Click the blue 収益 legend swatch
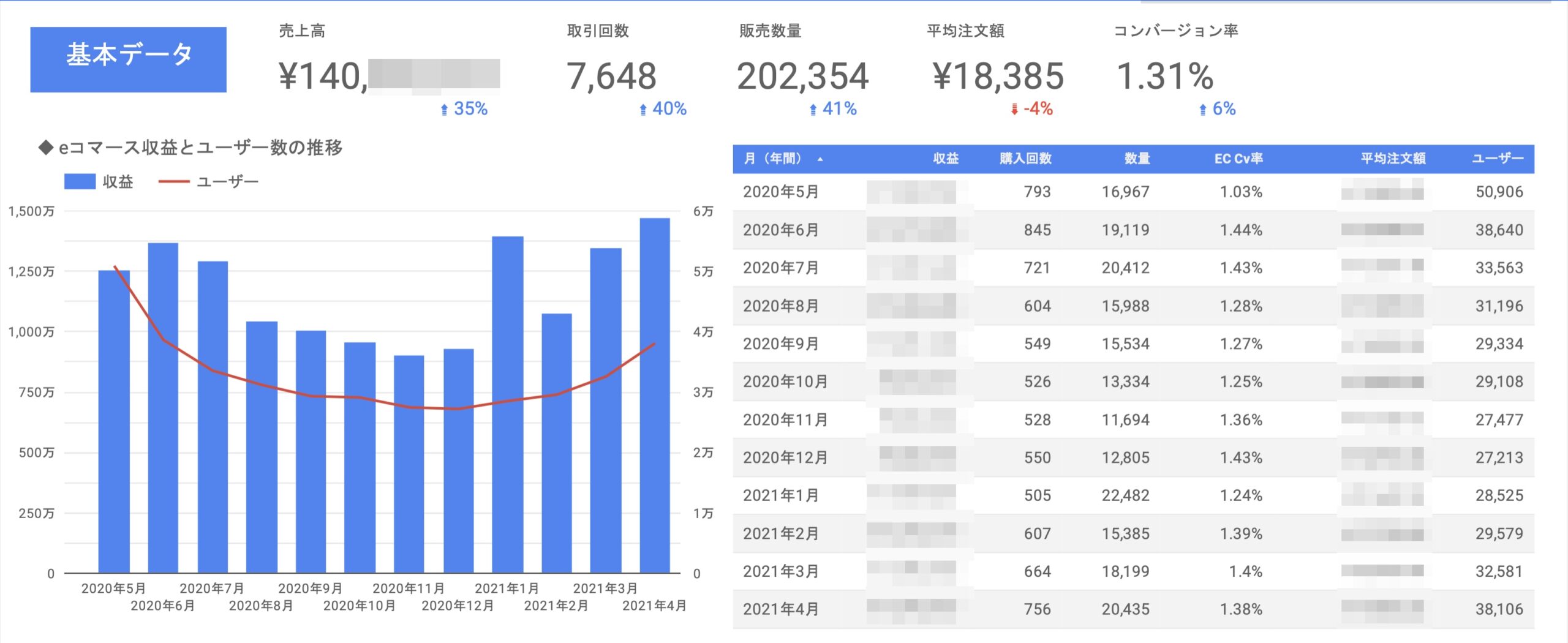This screenshot has width=1568, height=643. (80, 182)
